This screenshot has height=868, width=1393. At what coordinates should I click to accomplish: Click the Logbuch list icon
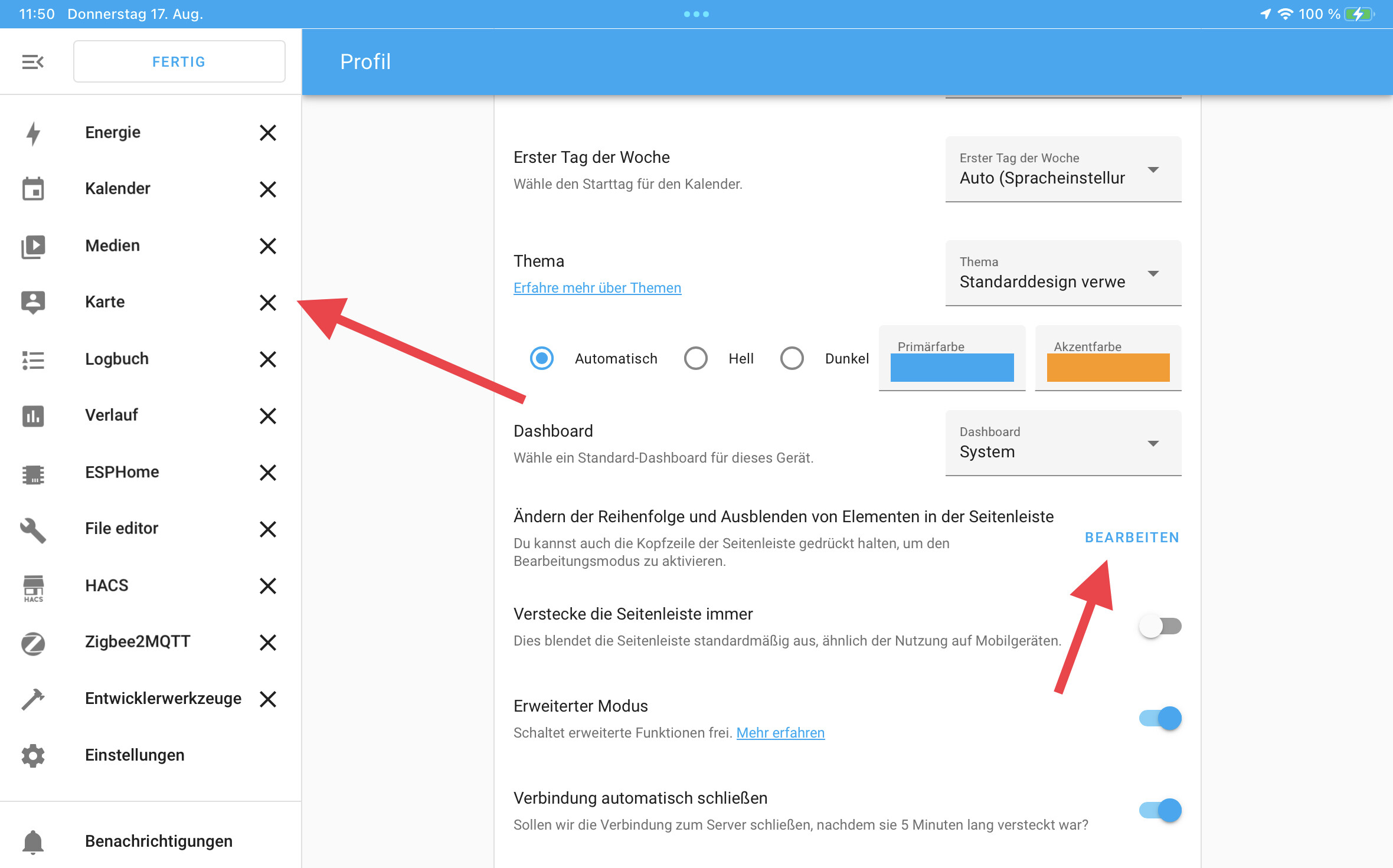33,359
